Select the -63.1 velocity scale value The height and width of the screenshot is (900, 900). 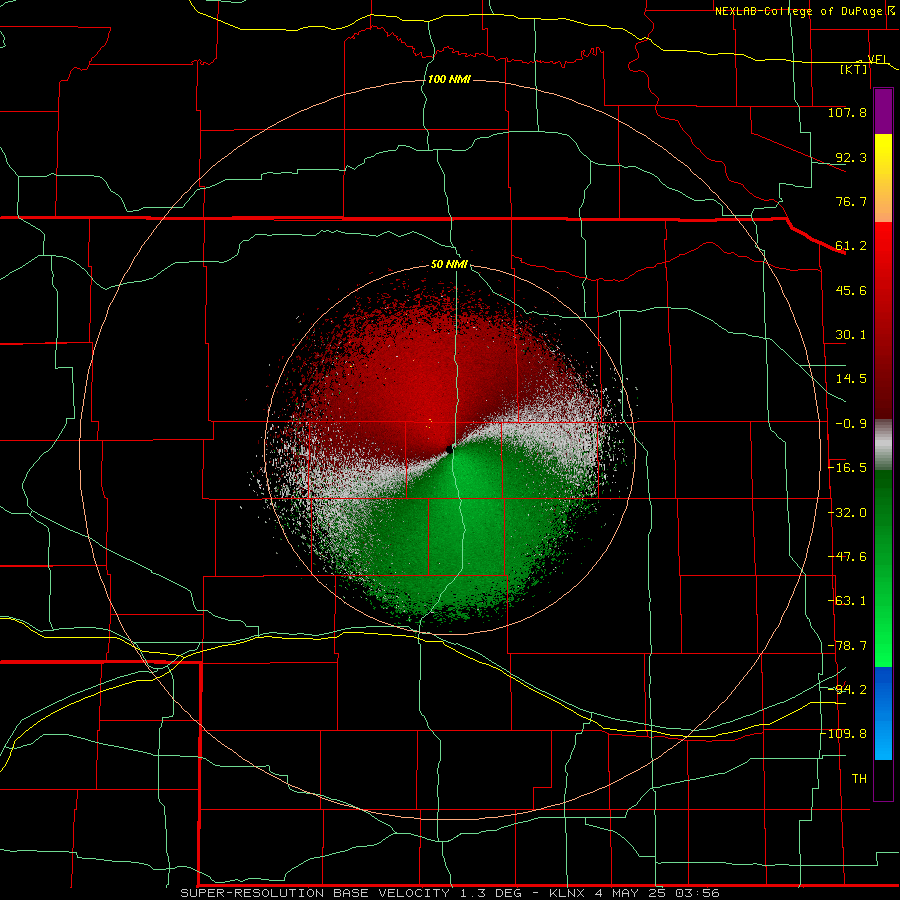click(847, 601)
